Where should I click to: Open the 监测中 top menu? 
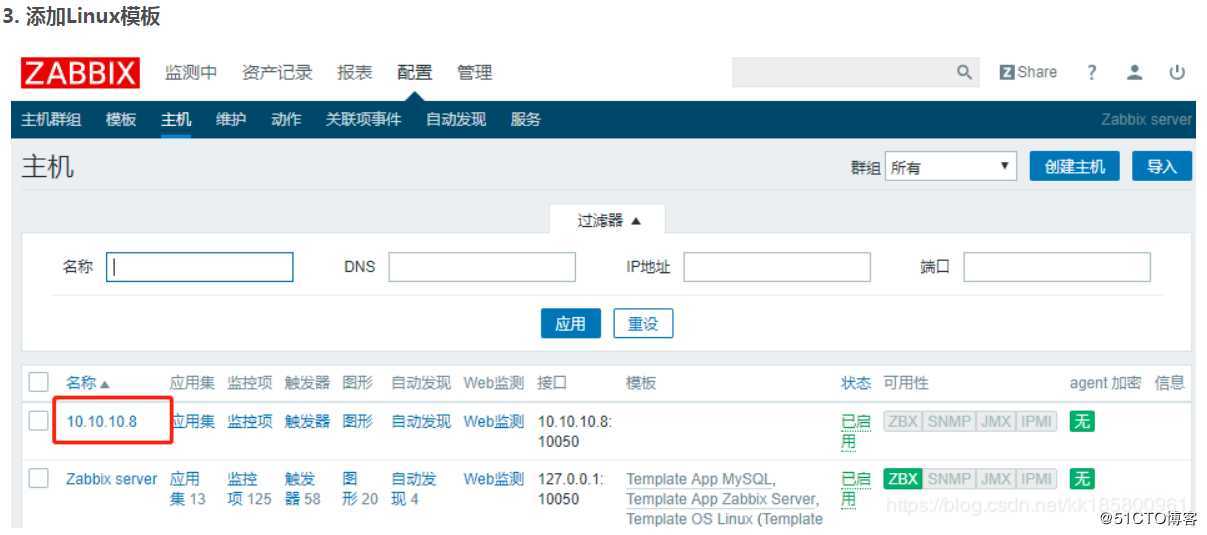[191, 73]
